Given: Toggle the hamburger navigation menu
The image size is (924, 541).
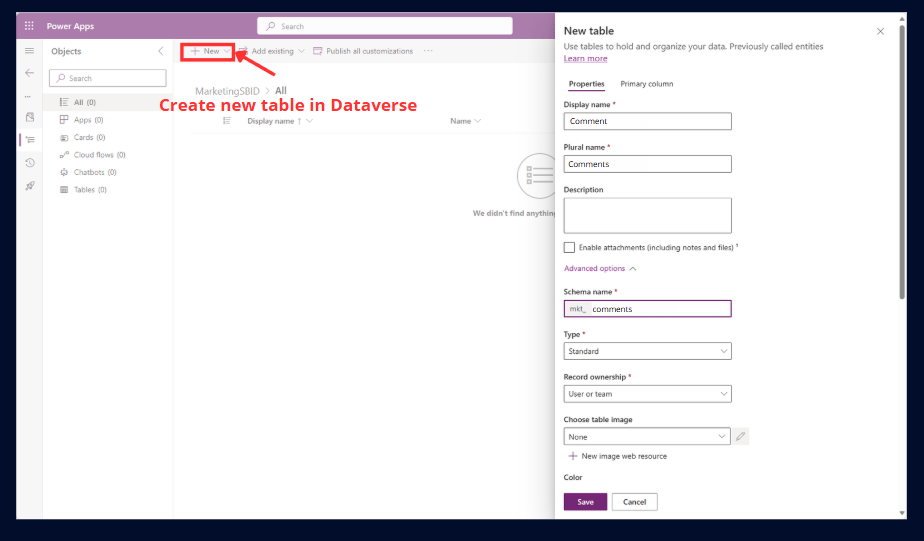Looking at the screenshot, I should [x=29, y=51].
